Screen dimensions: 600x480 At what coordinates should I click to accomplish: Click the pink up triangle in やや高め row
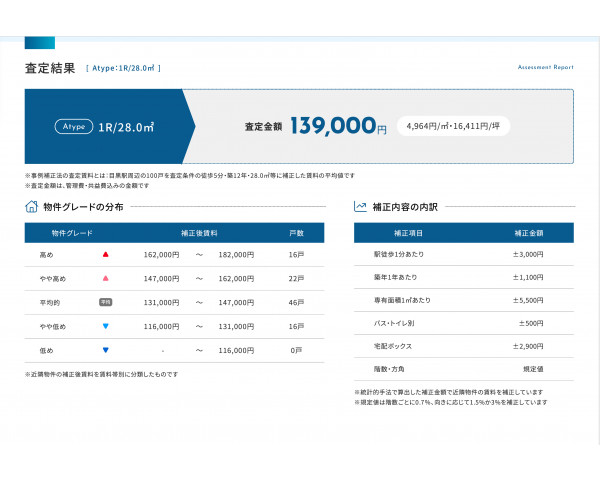tap(106, 278)
